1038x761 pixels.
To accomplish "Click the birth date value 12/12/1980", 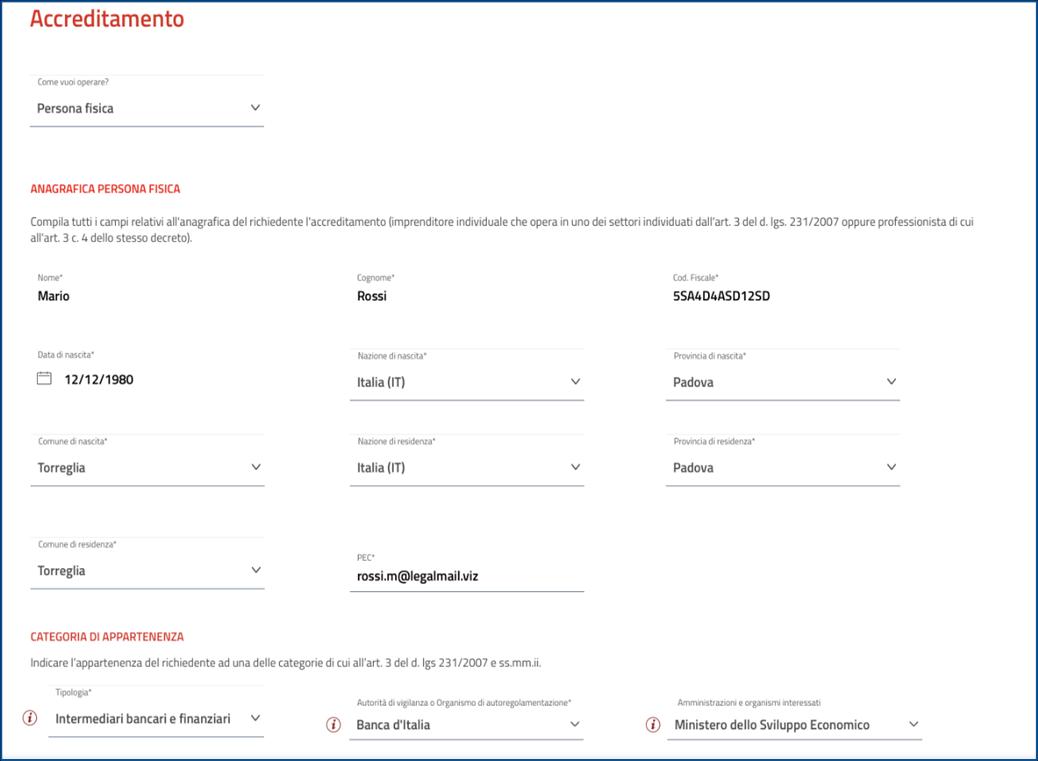I will (x=99, y=380).
